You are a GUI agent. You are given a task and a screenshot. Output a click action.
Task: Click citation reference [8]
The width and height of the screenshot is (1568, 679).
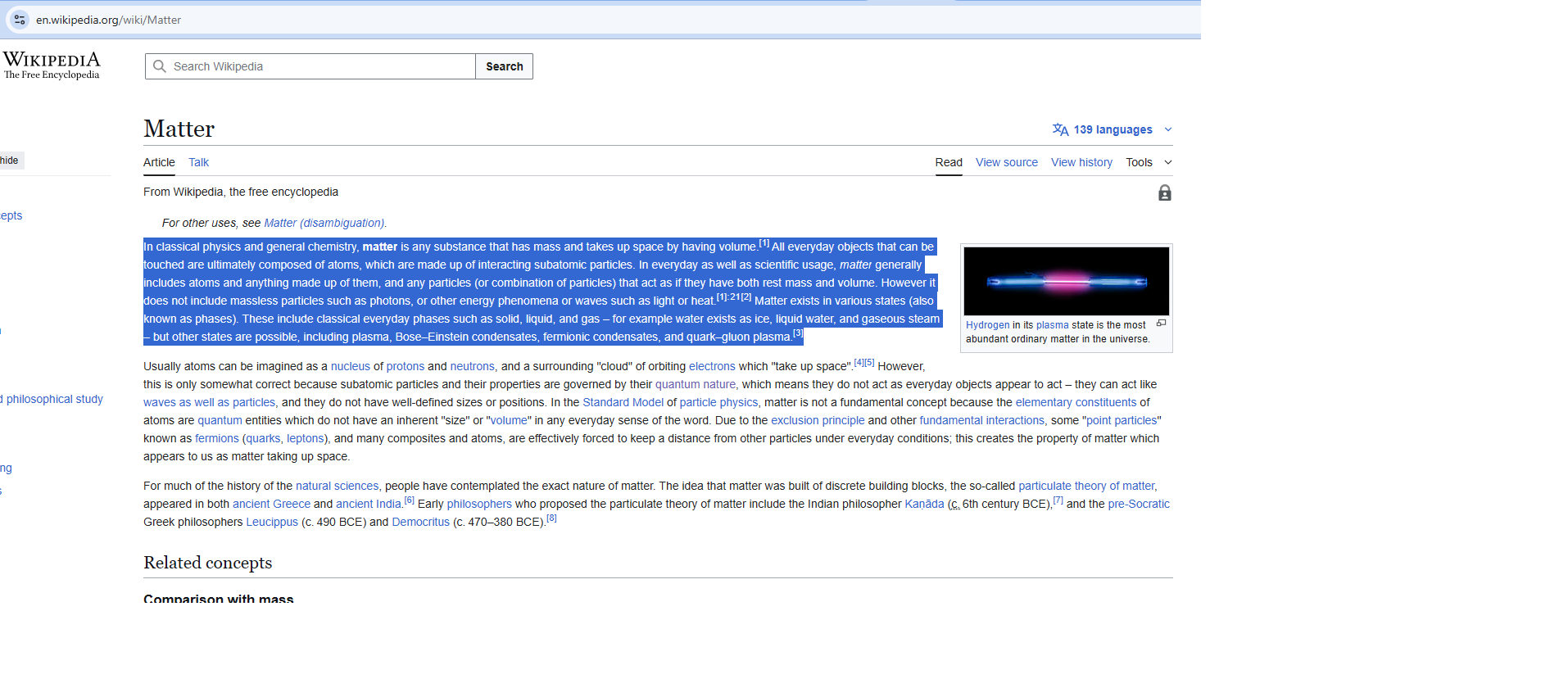[551, 518]
